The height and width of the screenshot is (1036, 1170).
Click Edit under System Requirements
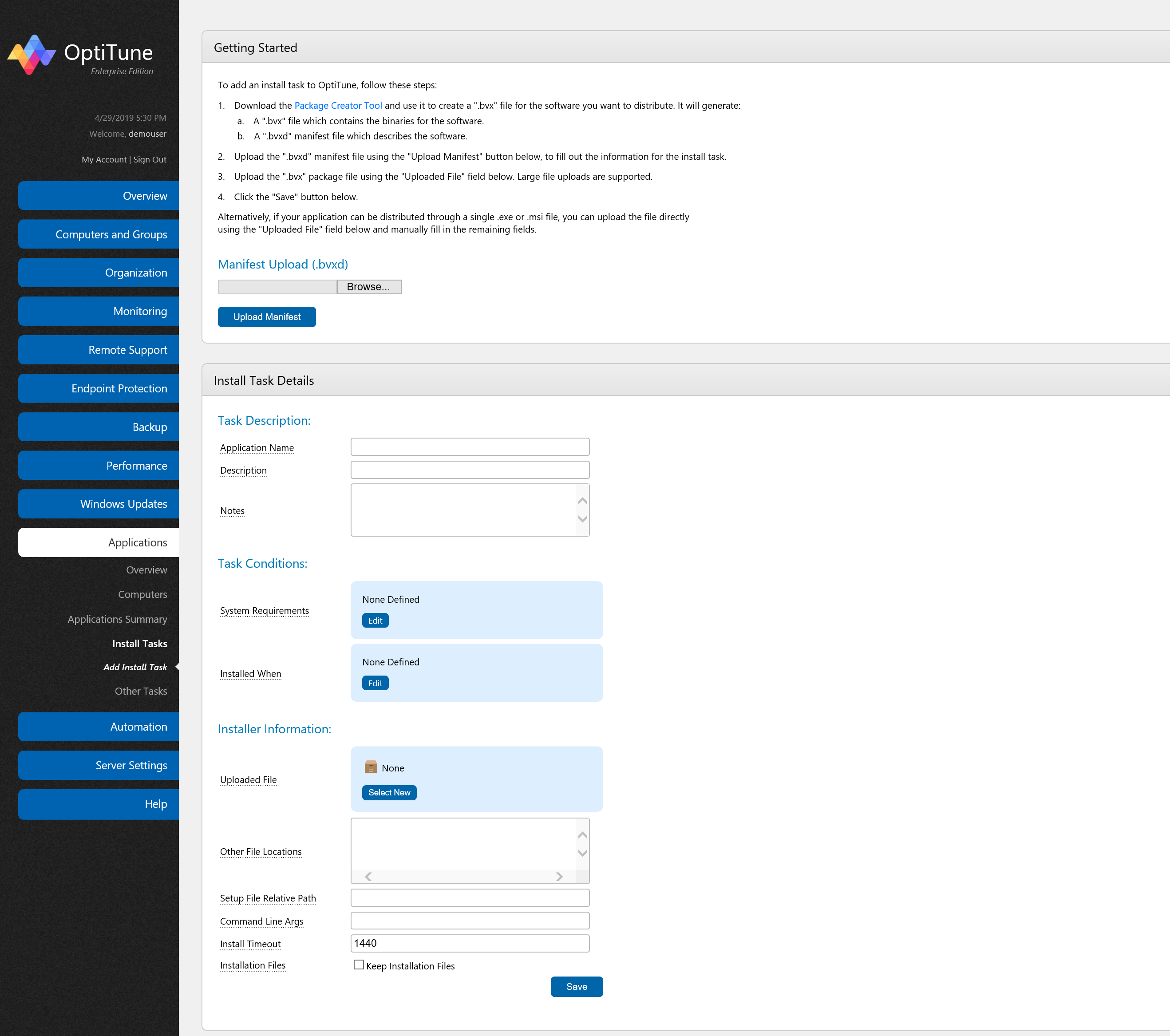375,620
